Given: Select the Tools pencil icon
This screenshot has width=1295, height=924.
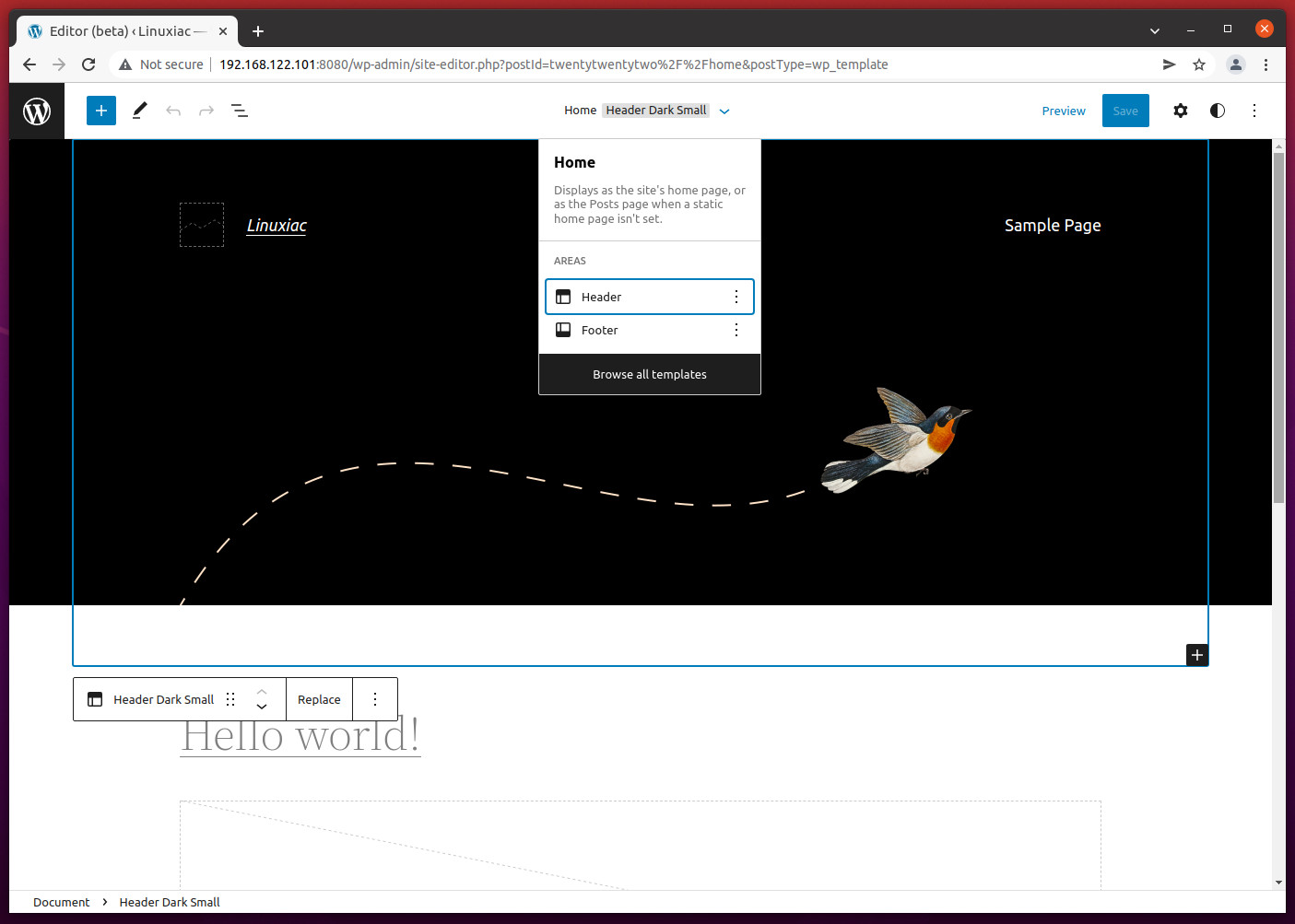Looking at the screenshot, I should (139, 111).
